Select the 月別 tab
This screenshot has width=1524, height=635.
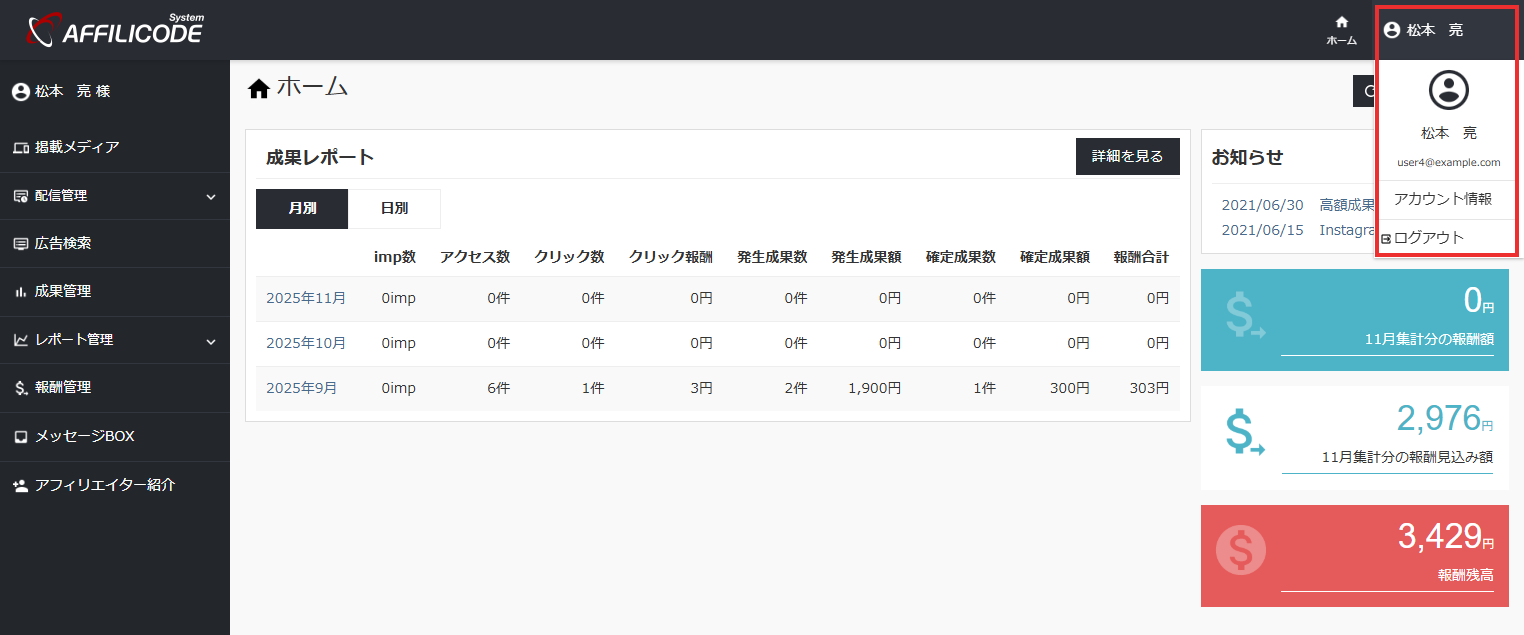[302, 209]
